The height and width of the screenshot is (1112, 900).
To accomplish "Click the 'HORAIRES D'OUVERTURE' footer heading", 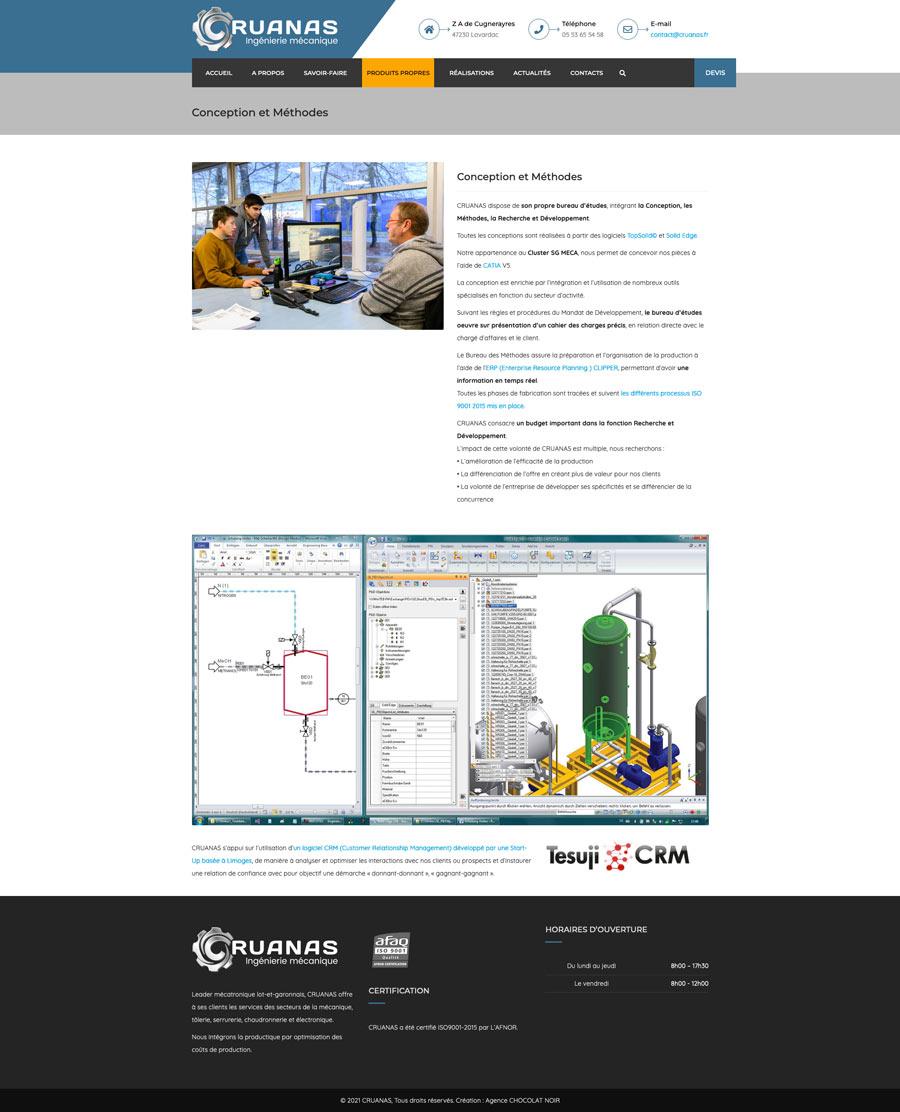I will pos(596,930).
